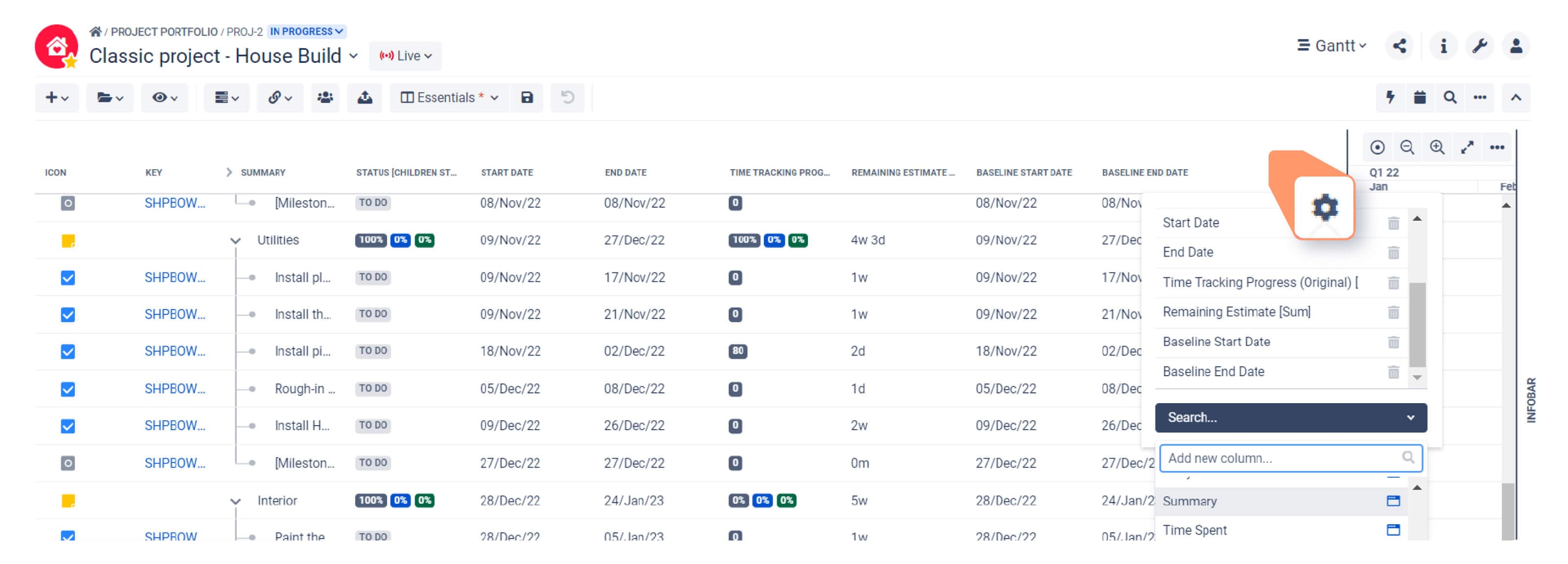The width and height of the screenshot is (1568, 564).
Task: Click the export upload icon
Action: pos(365,98)
